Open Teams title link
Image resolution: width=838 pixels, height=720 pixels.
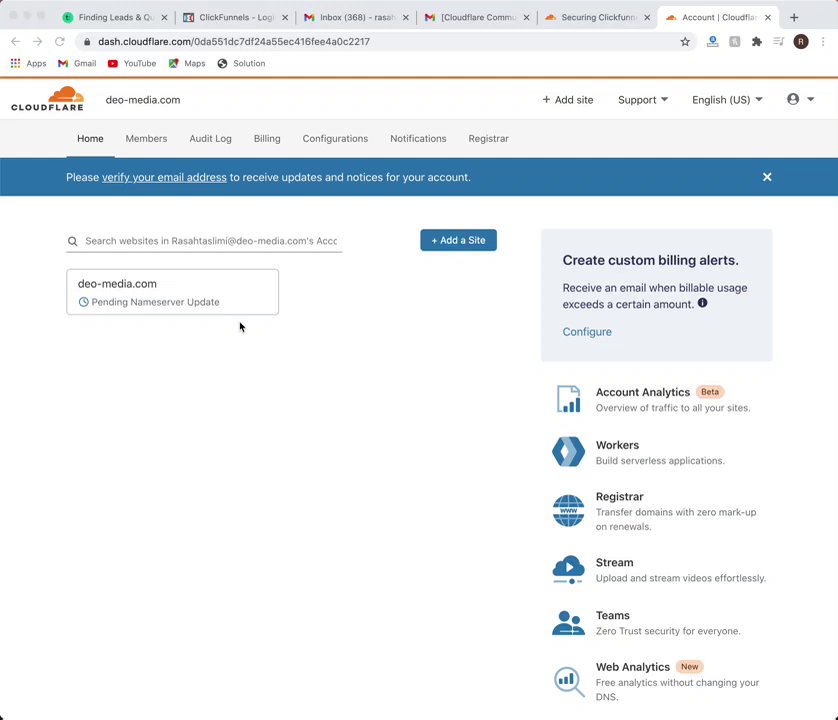coord(612,616)
